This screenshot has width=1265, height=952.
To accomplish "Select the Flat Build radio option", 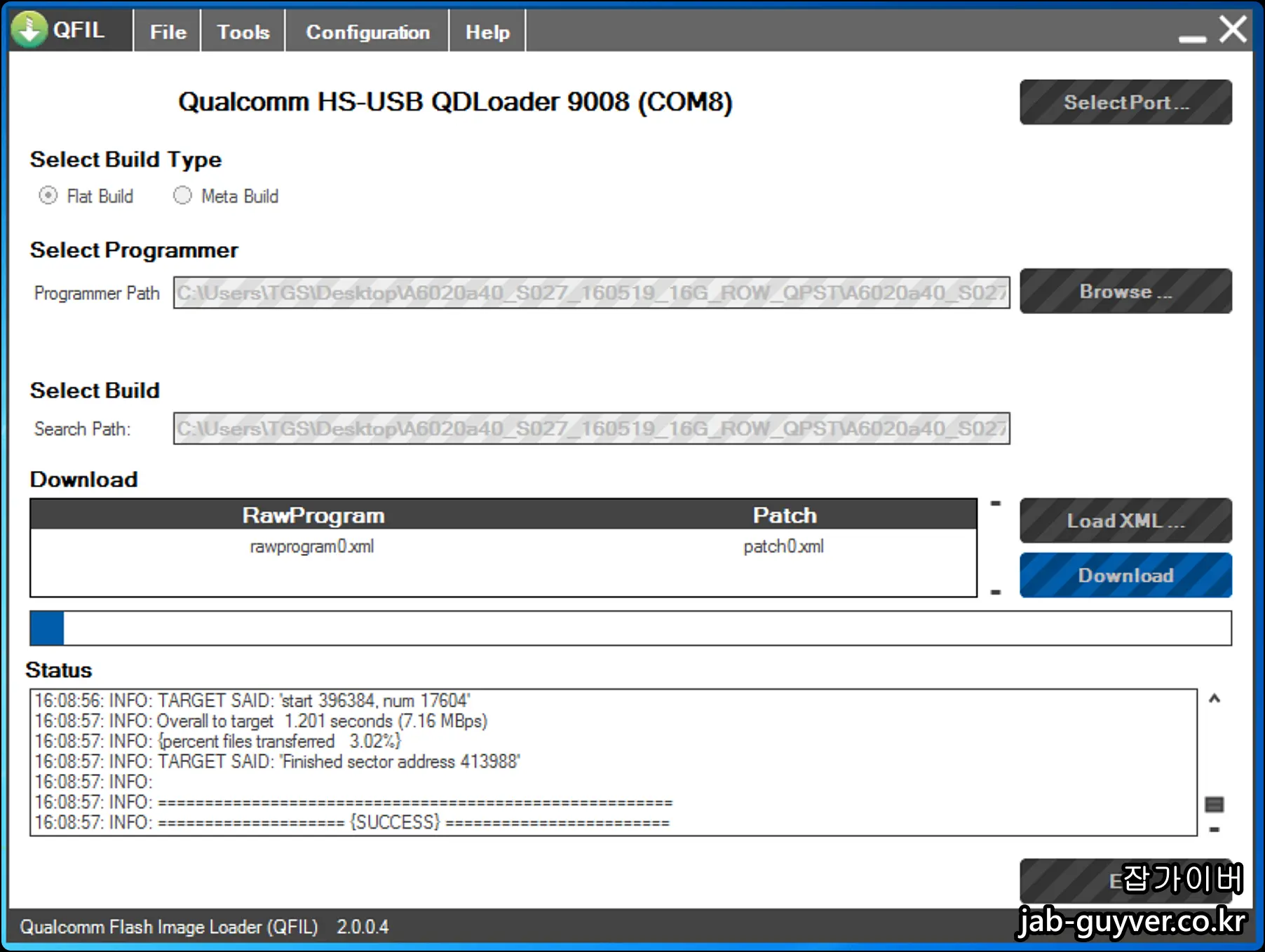I will (x=48, y=196).
